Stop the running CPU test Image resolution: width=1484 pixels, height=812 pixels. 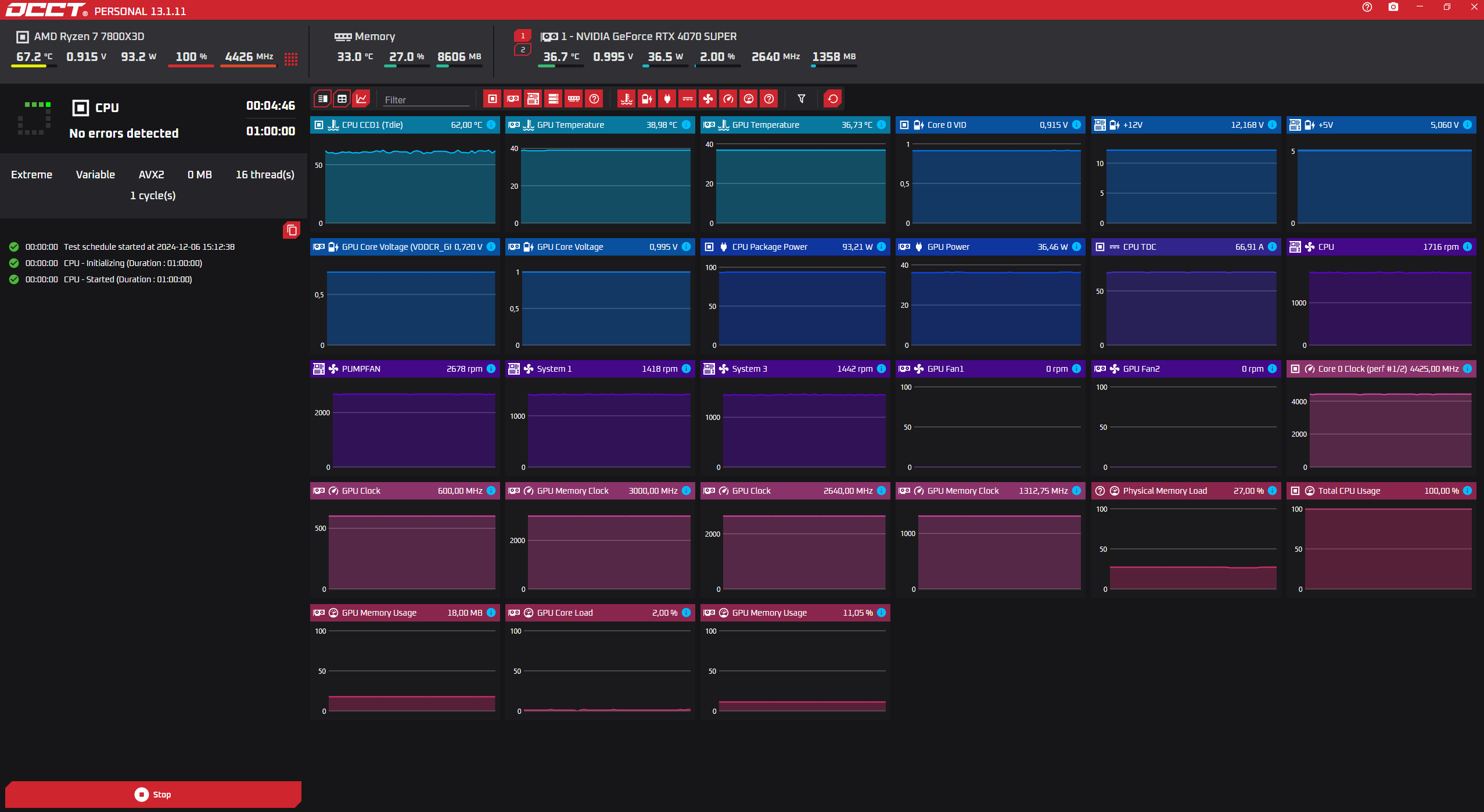tap(153, 794)
